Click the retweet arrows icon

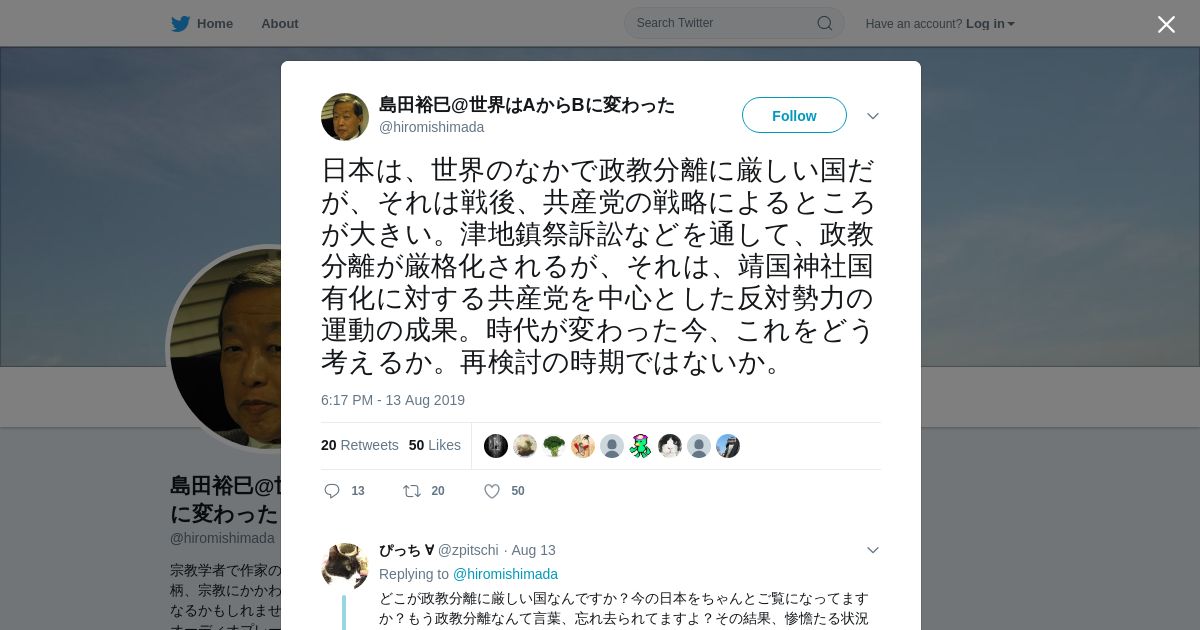pyautogui.click(x=411, y=491)
